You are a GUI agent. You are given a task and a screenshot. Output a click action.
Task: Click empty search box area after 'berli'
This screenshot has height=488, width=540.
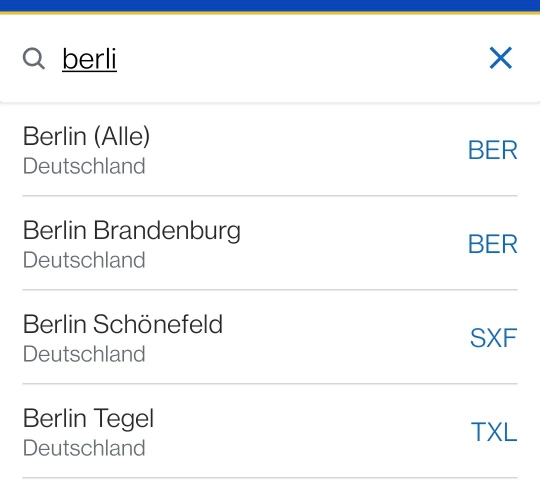click(x=300, y=59)
